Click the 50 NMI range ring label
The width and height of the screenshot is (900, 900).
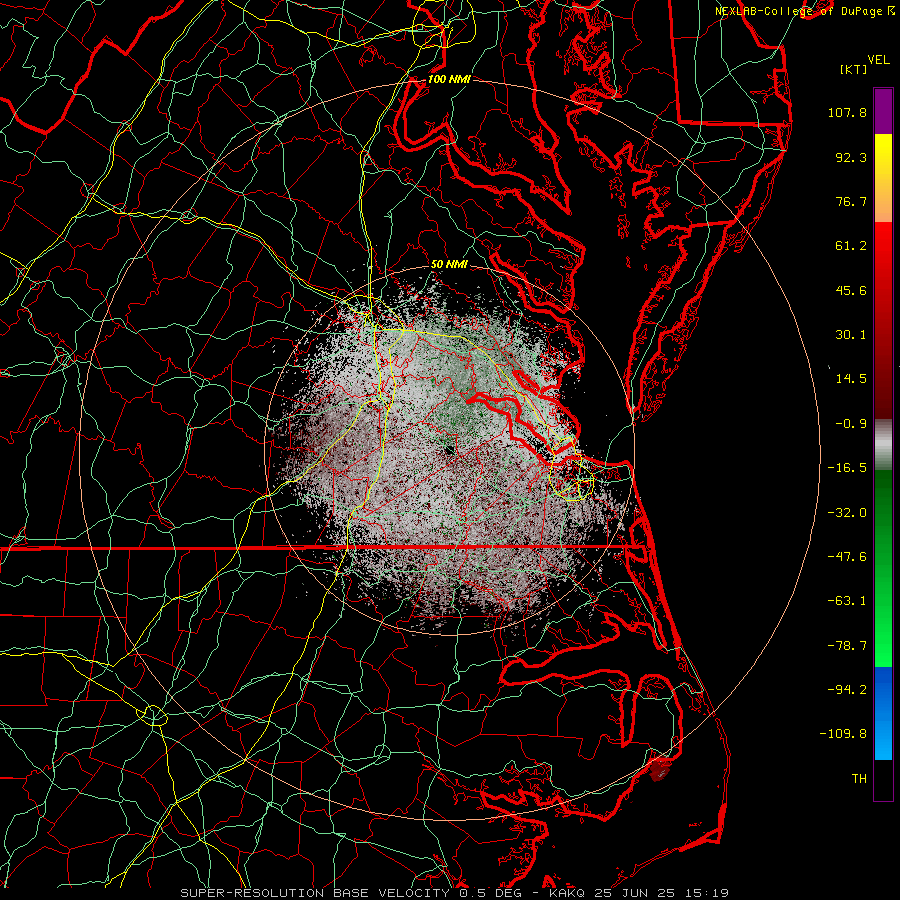pyautogui.click(x=449, y=264)
